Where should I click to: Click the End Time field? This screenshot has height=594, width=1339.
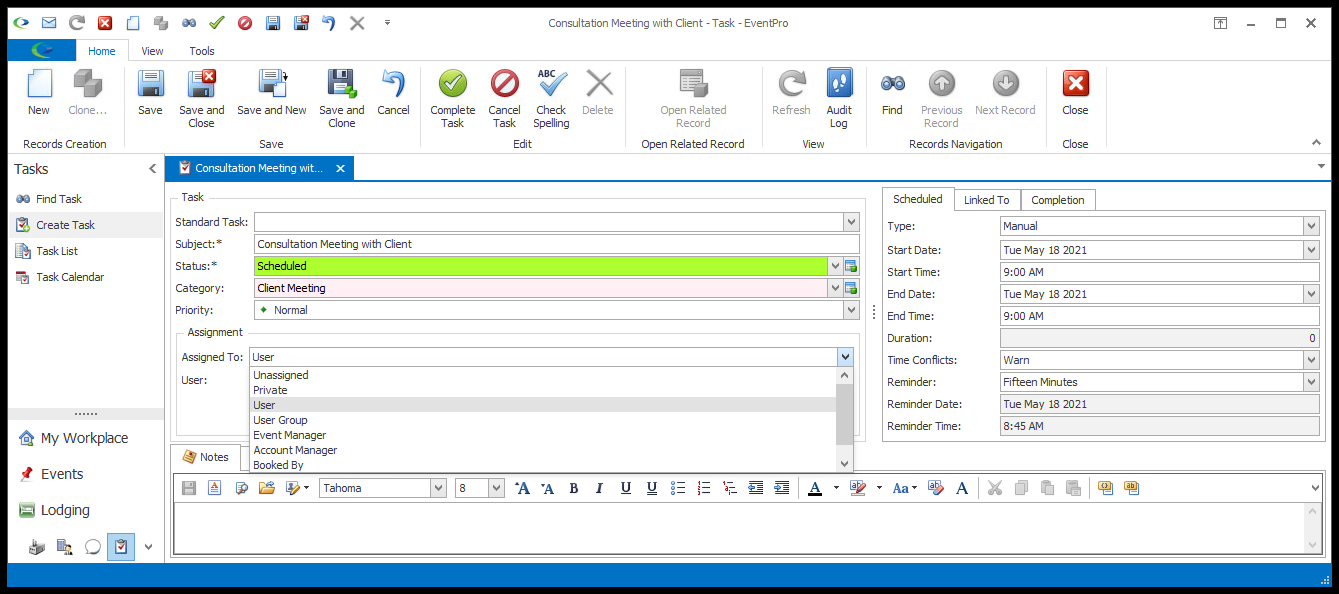tap(1160, 316)
